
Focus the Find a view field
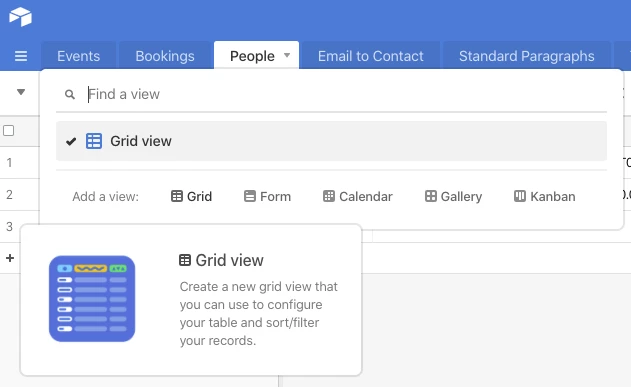pyautogui.click(x=346, y=95)
